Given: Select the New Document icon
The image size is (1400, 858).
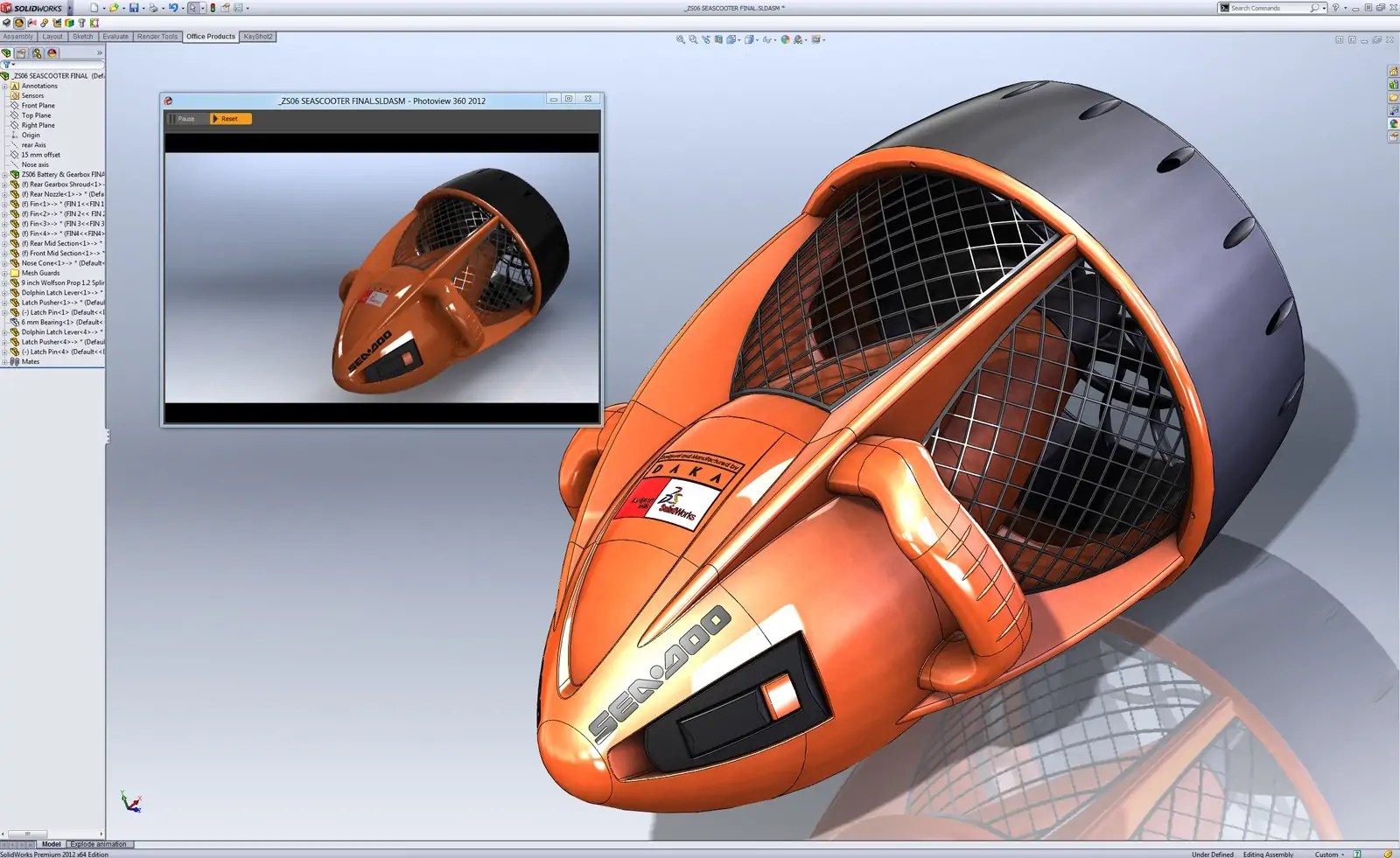Looking at the screenshot, I should point(93,7).
